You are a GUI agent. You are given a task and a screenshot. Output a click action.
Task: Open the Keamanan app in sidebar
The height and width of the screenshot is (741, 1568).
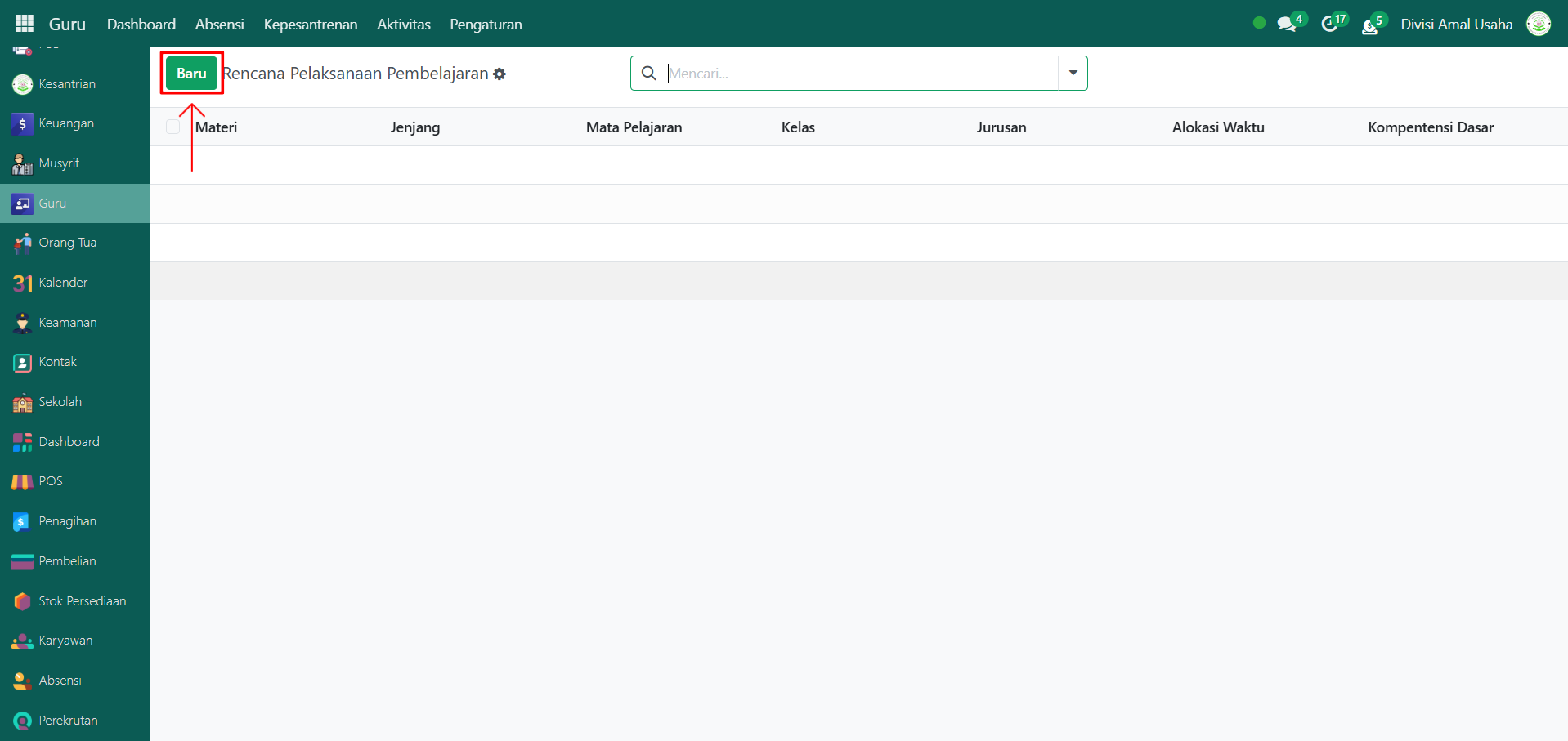[x=67, y=323]
